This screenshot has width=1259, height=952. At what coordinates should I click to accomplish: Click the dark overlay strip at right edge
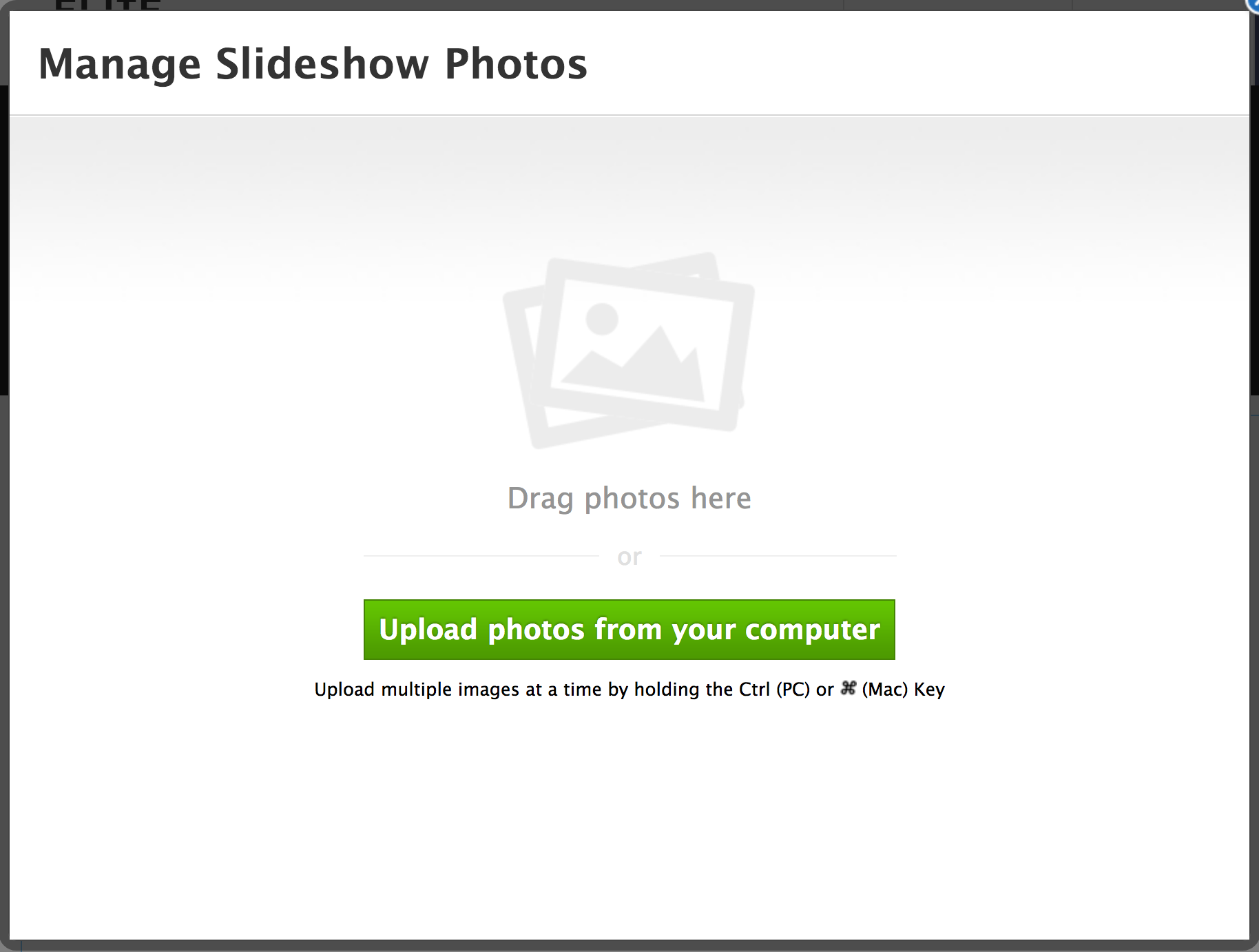(1254, 482)
